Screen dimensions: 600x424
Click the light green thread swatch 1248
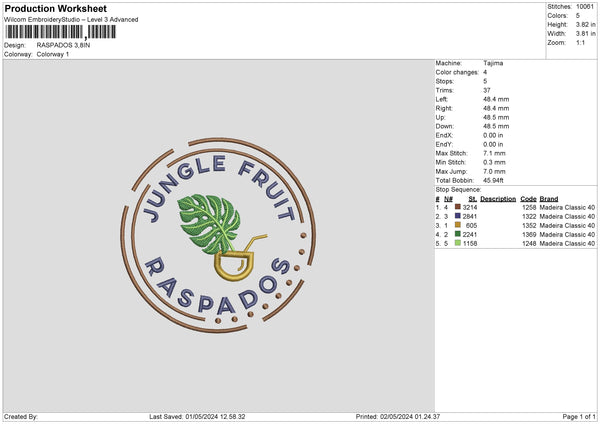tap(457, 243)
